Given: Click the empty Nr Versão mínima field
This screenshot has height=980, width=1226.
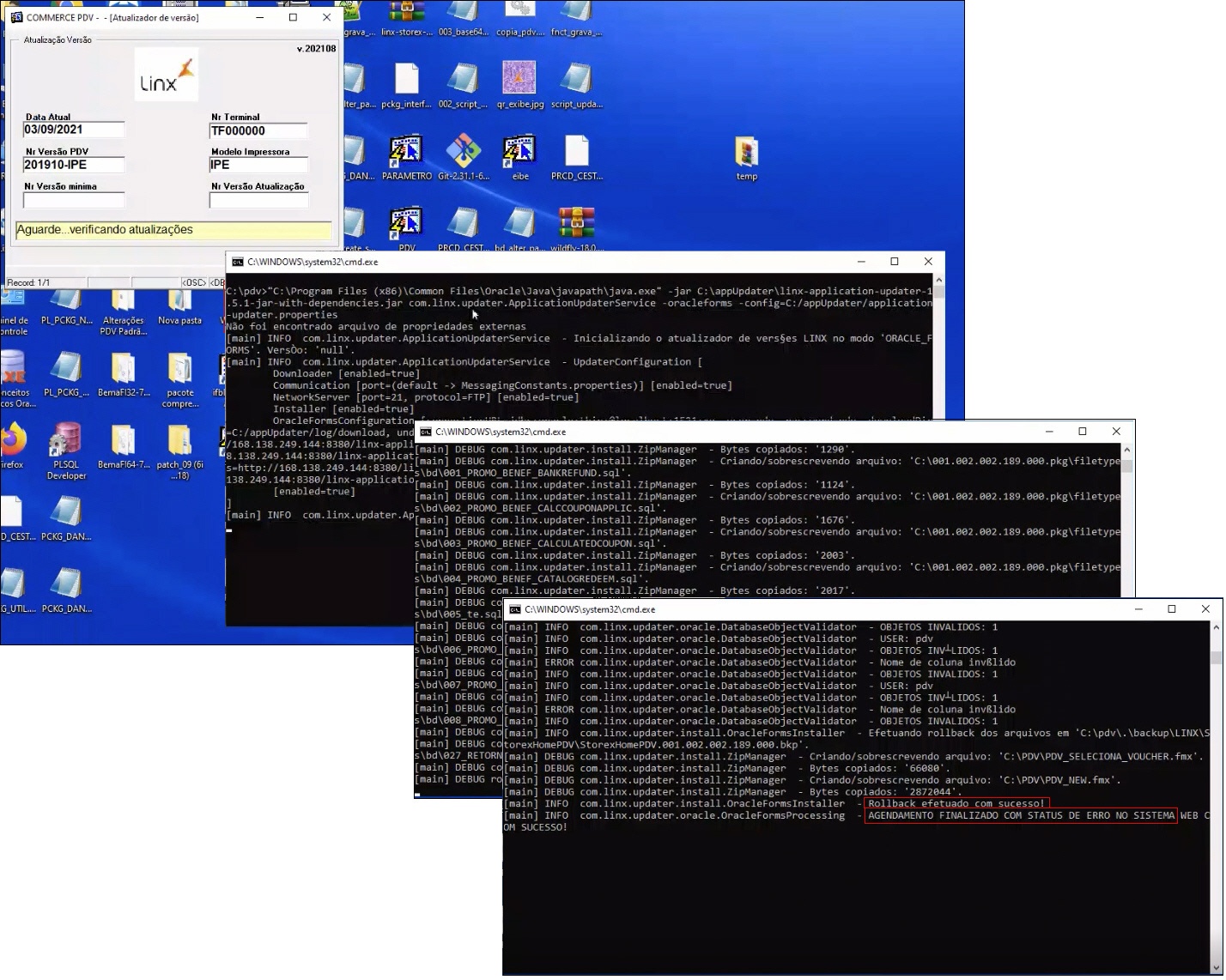Looking at the screenshot, I should coord(74,200).
